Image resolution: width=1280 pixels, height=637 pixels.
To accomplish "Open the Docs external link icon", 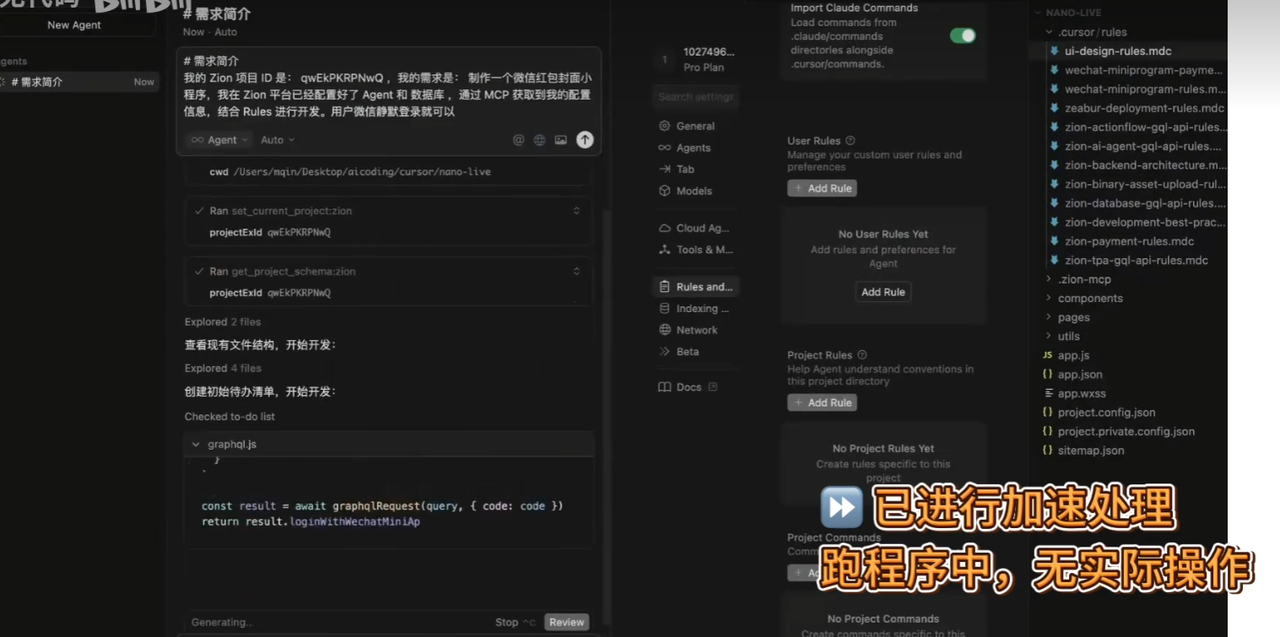I will (x=712, y=387).
